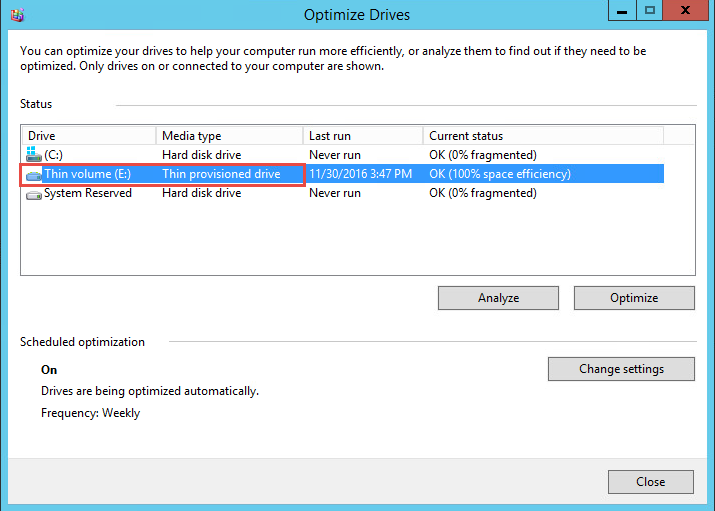Select the System Reserved drive row
The height and width of the screenshot is (511, 715).
pos(88,193)
